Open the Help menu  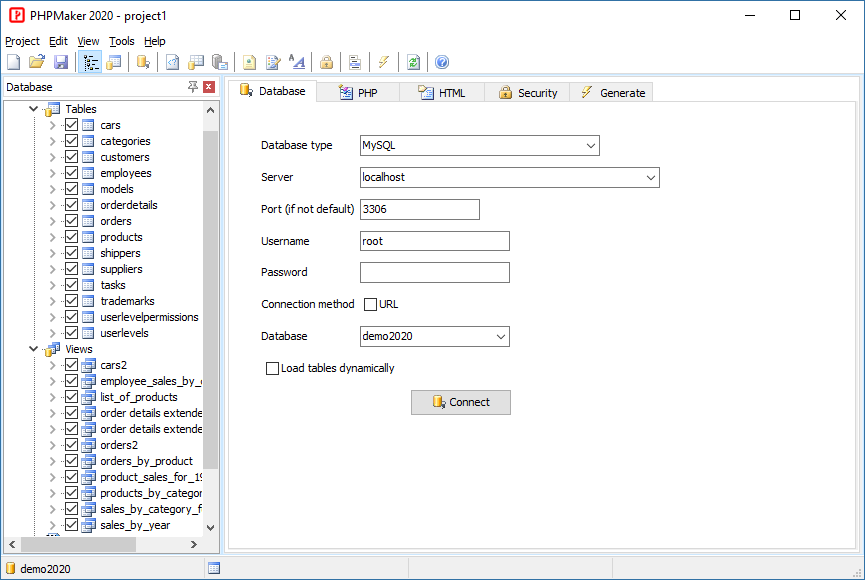point(154,41)
